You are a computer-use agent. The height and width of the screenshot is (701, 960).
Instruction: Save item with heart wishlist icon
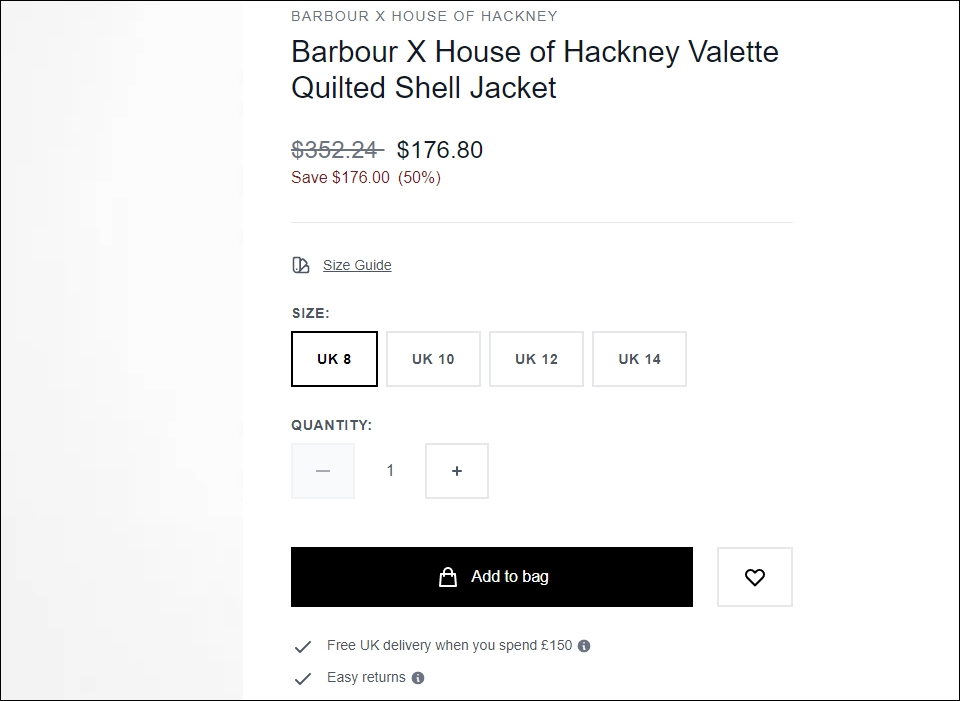(755, 577)
